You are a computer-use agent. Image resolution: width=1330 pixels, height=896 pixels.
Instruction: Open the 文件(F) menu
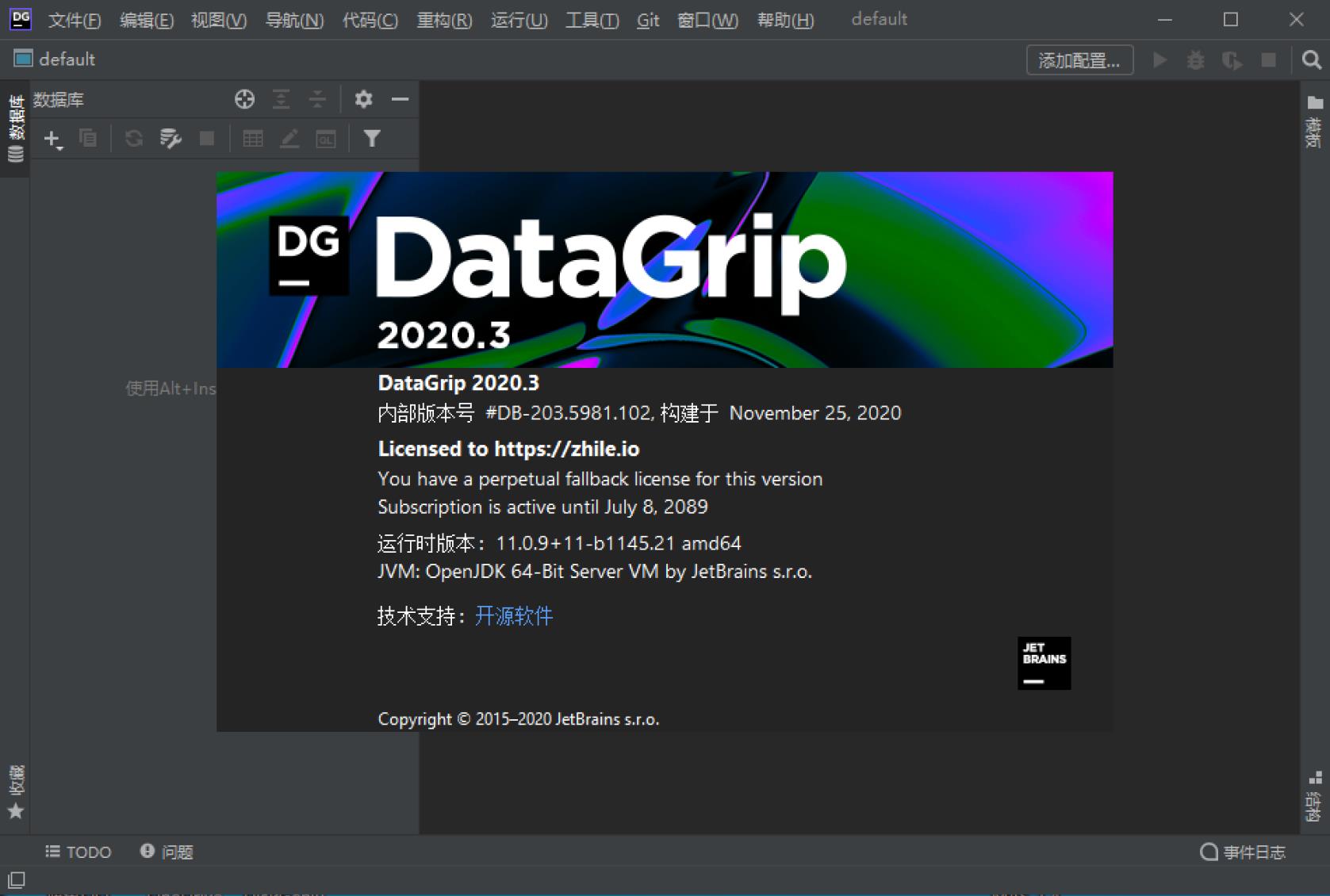click(75, 20)
